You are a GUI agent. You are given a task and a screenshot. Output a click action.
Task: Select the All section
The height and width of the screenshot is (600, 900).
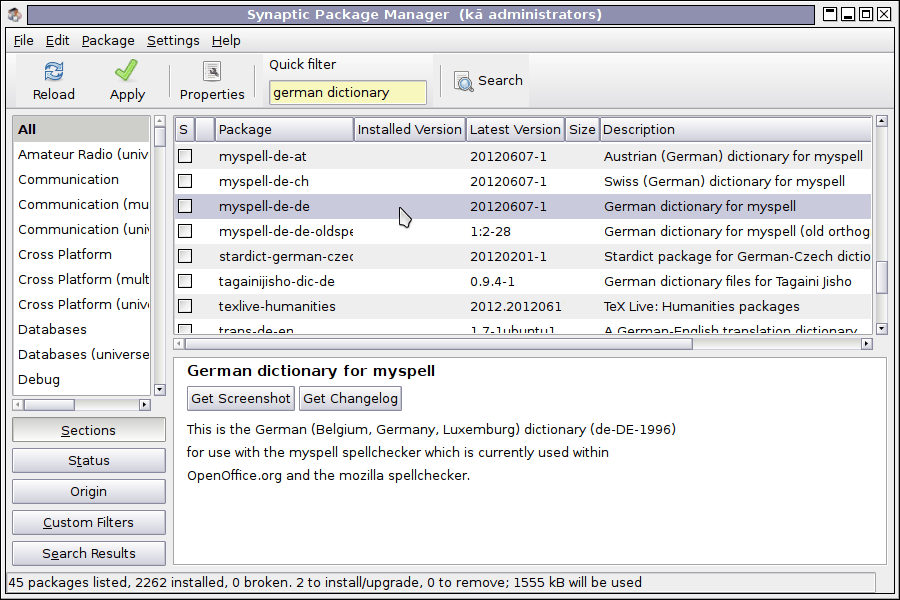pyautogui.click(x=82, y=129)
